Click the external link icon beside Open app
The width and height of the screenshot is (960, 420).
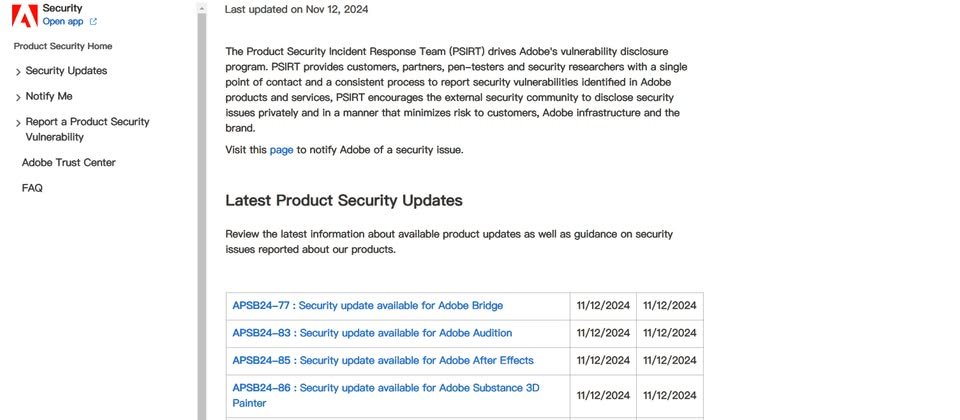coord(93,21)
